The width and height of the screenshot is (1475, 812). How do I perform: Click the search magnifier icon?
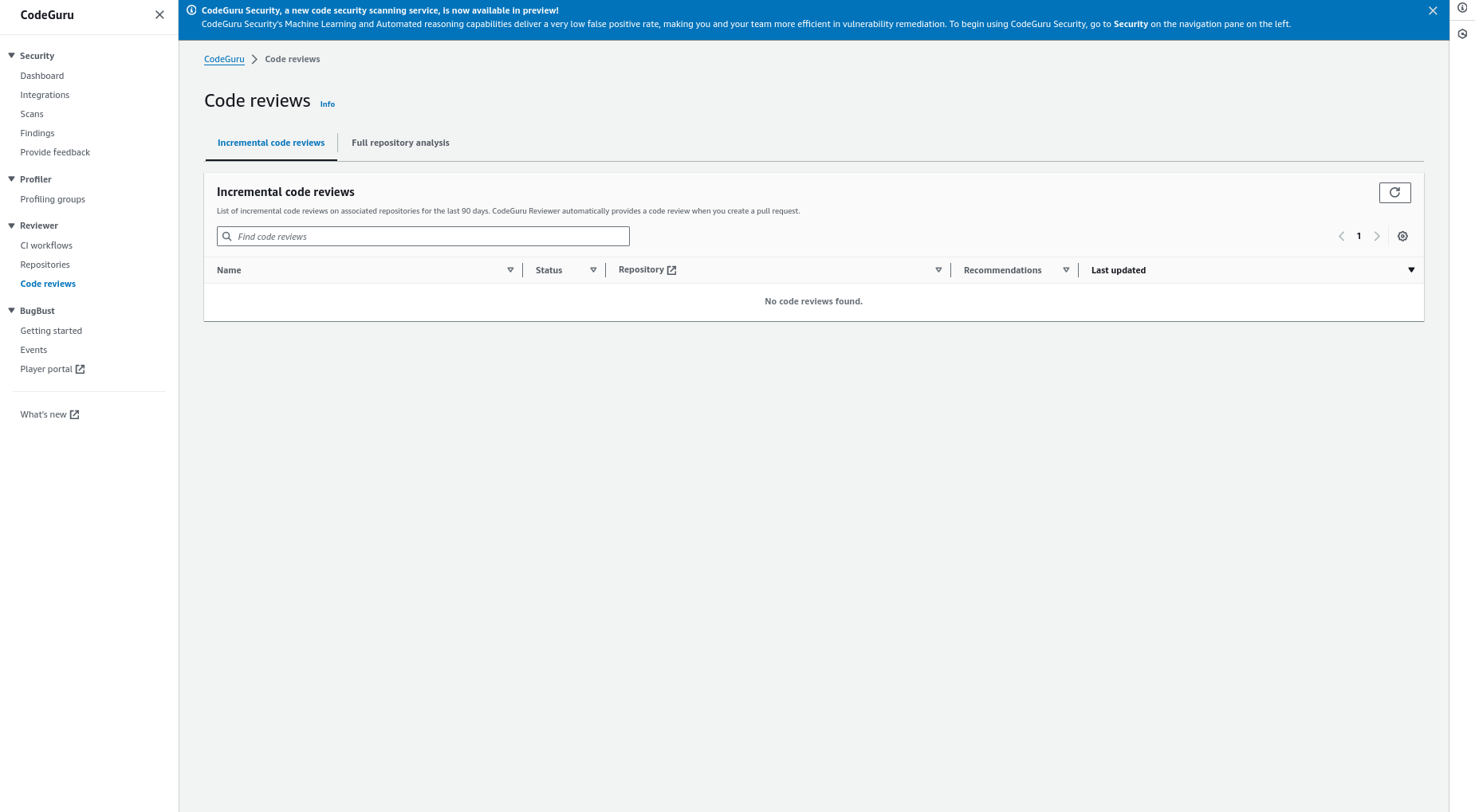pyautogui.click(x=227, y=237)
